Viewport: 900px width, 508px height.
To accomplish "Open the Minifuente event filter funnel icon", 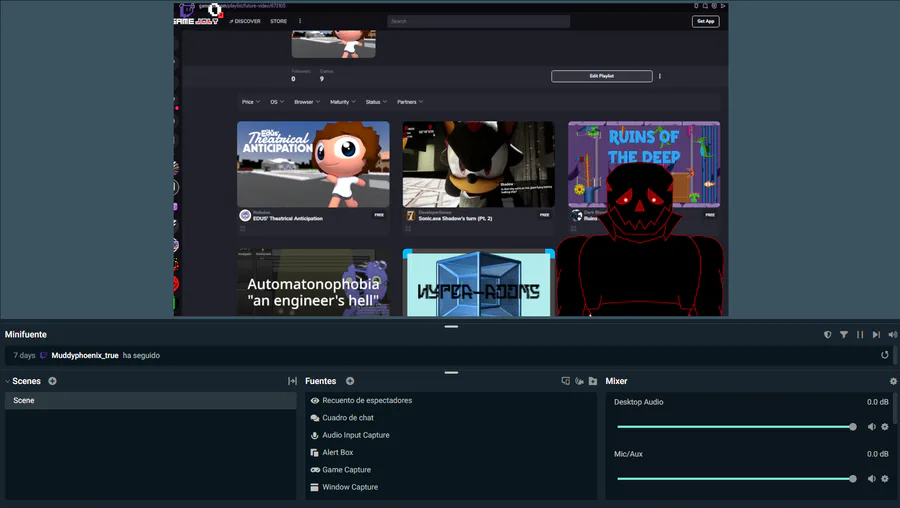I will pyautogui.click(x=844, y=335).
